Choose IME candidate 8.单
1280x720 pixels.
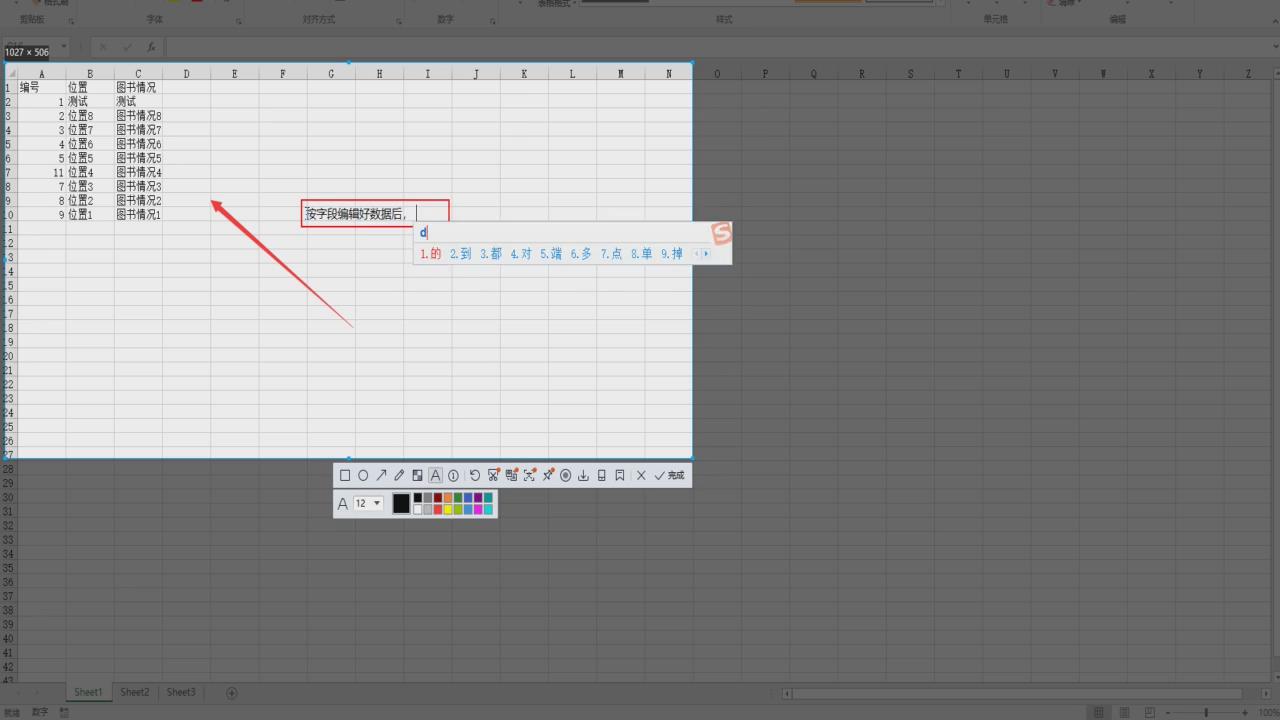coord(642,254)
